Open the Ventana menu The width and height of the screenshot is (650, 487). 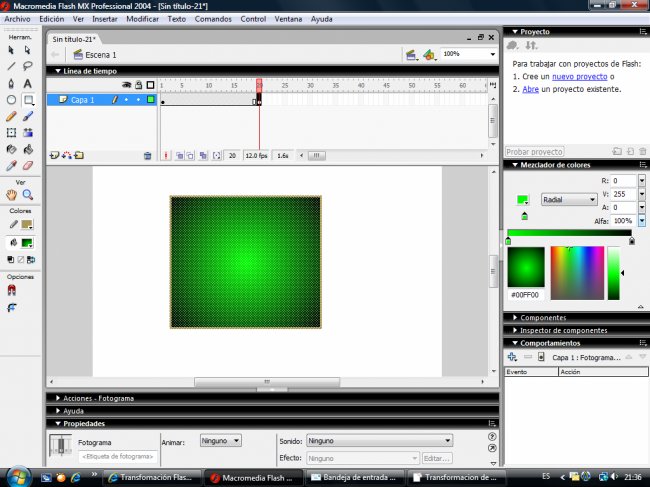[x=289, y=19]
